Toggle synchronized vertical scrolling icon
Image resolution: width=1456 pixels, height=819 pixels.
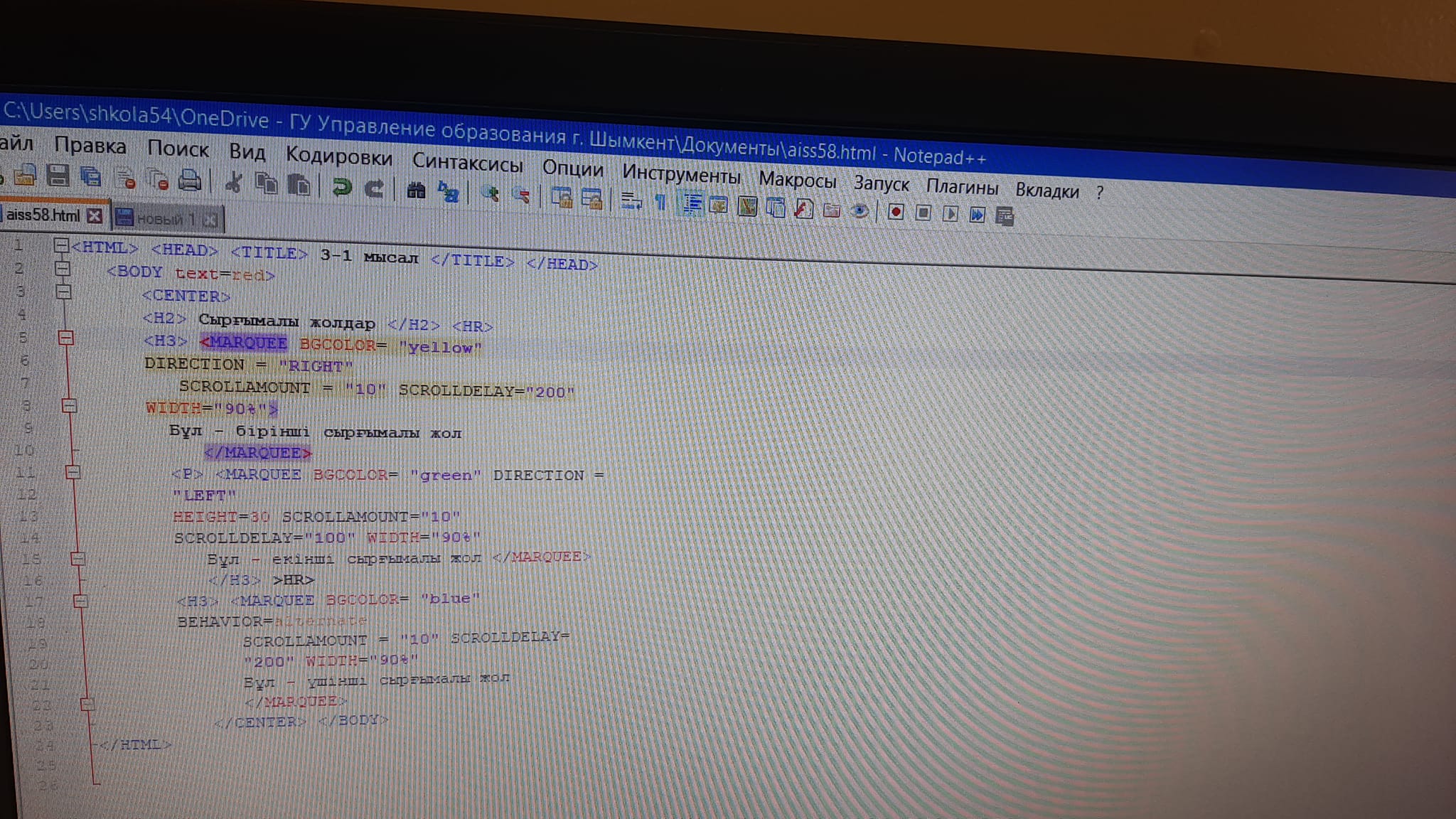[562, 197]
